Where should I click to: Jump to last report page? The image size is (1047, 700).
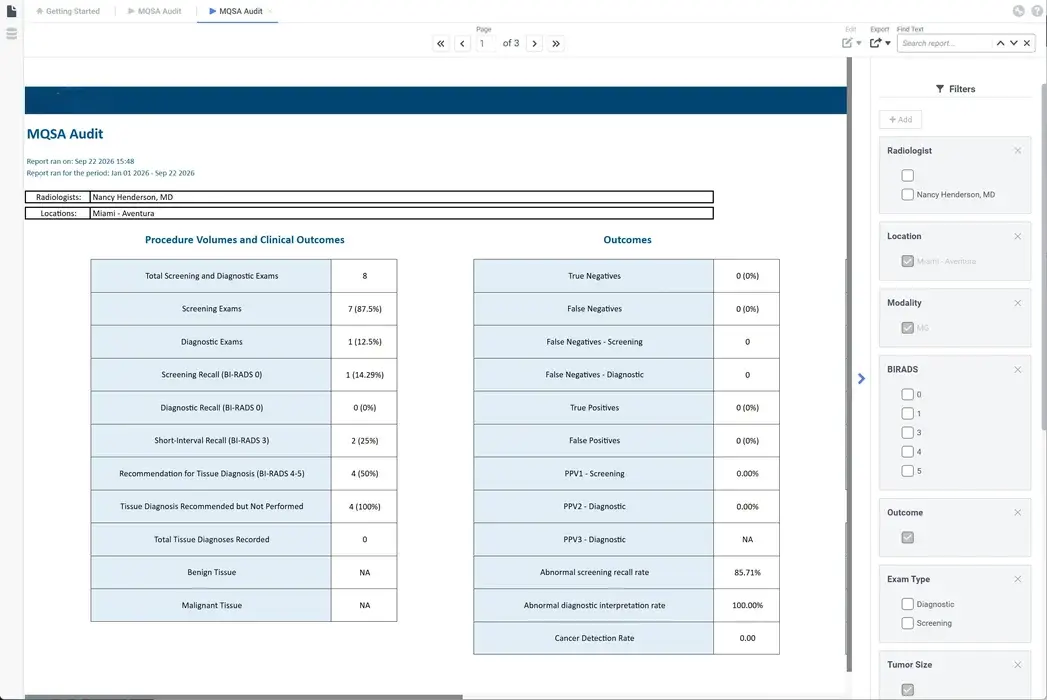[x=556, y=43]
